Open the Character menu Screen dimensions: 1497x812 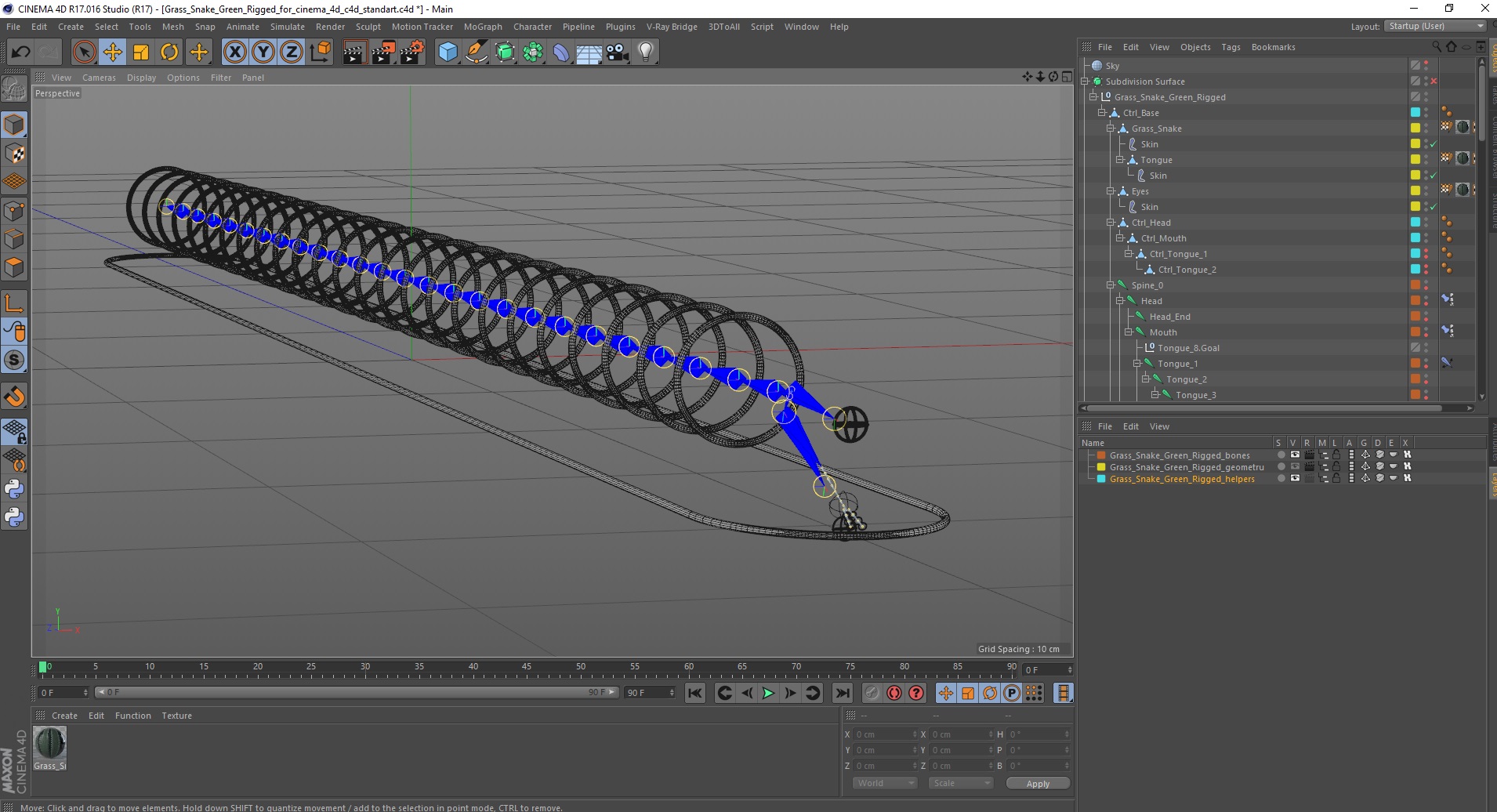tap(532, 27)
